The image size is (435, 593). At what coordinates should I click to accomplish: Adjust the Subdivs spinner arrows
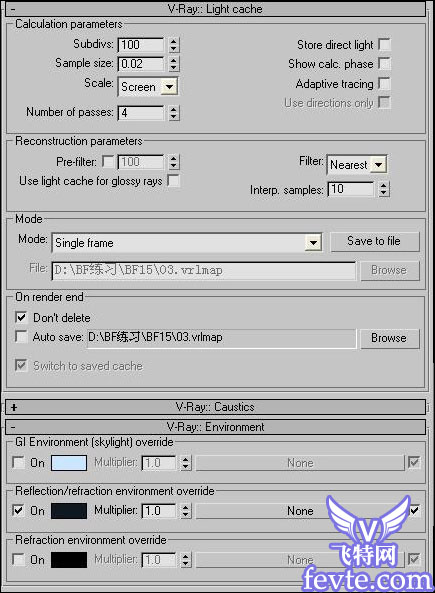pos(173,45)
